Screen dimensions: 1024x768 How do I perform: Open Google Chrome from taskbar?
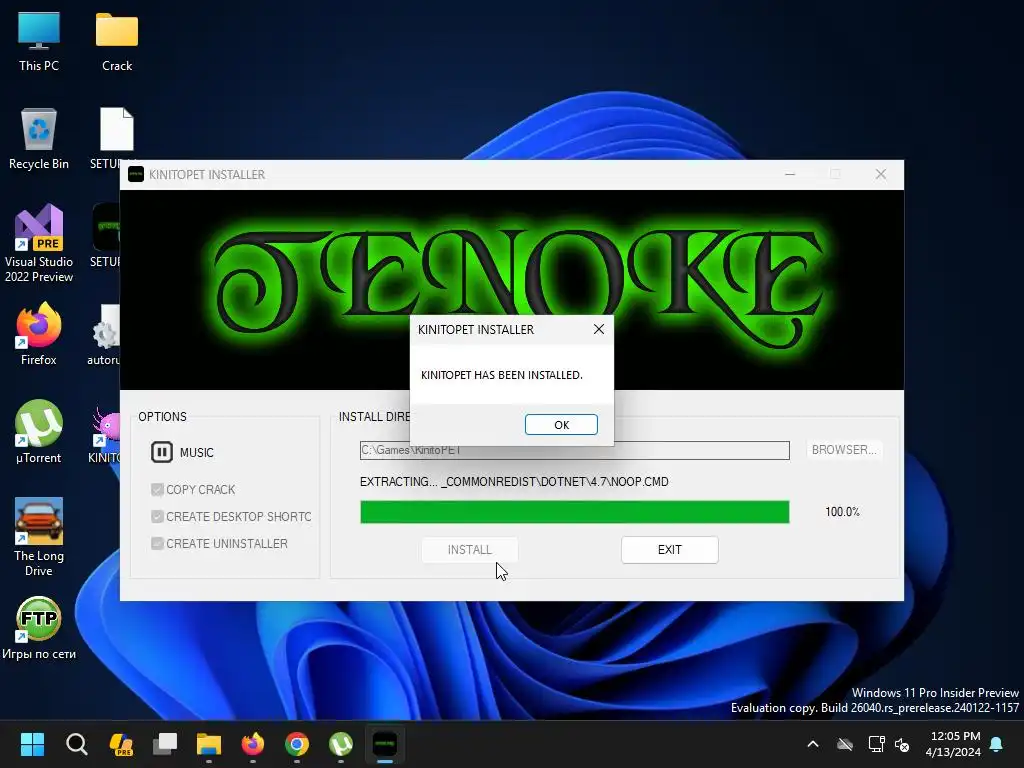click(296, 744)
